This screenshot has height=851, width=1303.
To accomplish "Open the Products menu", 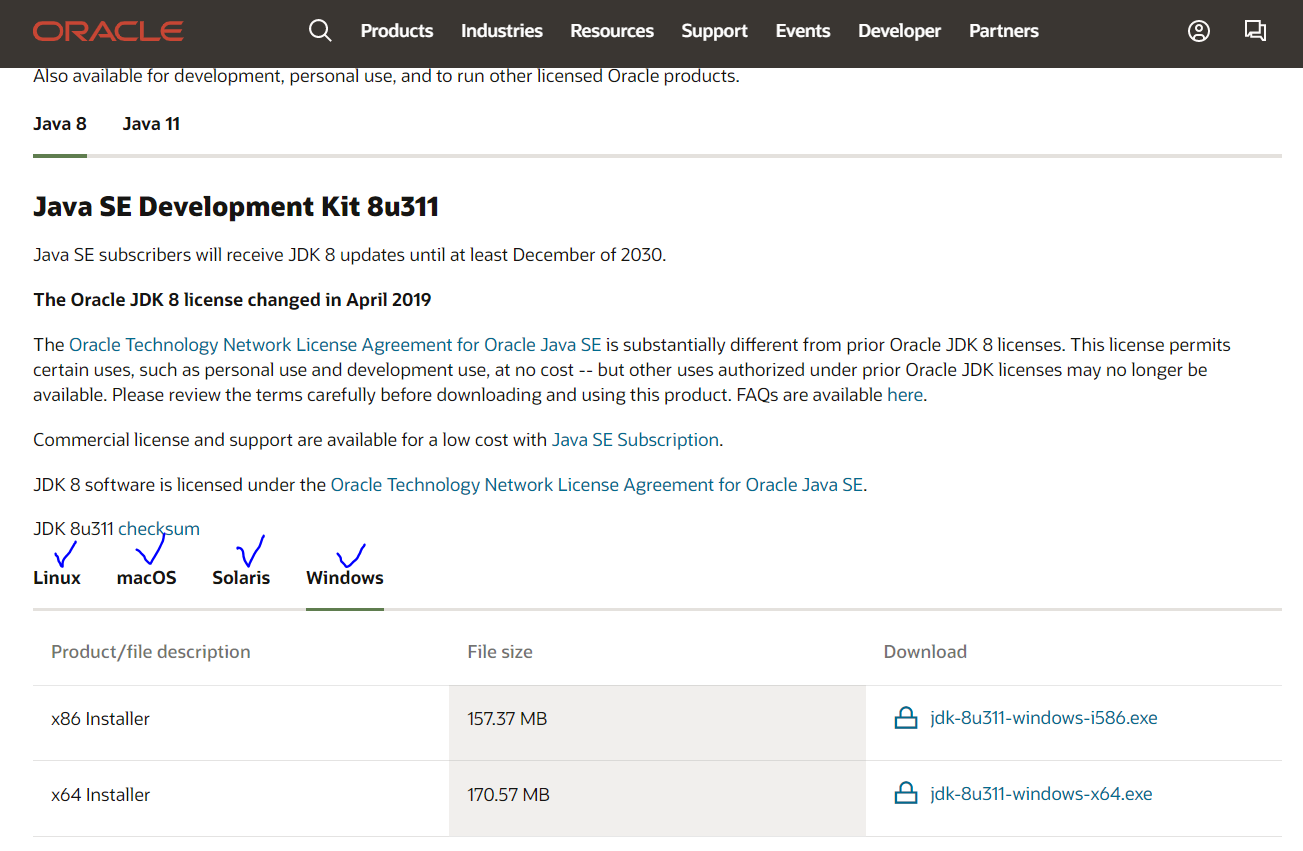I will (x=397, y=31).
